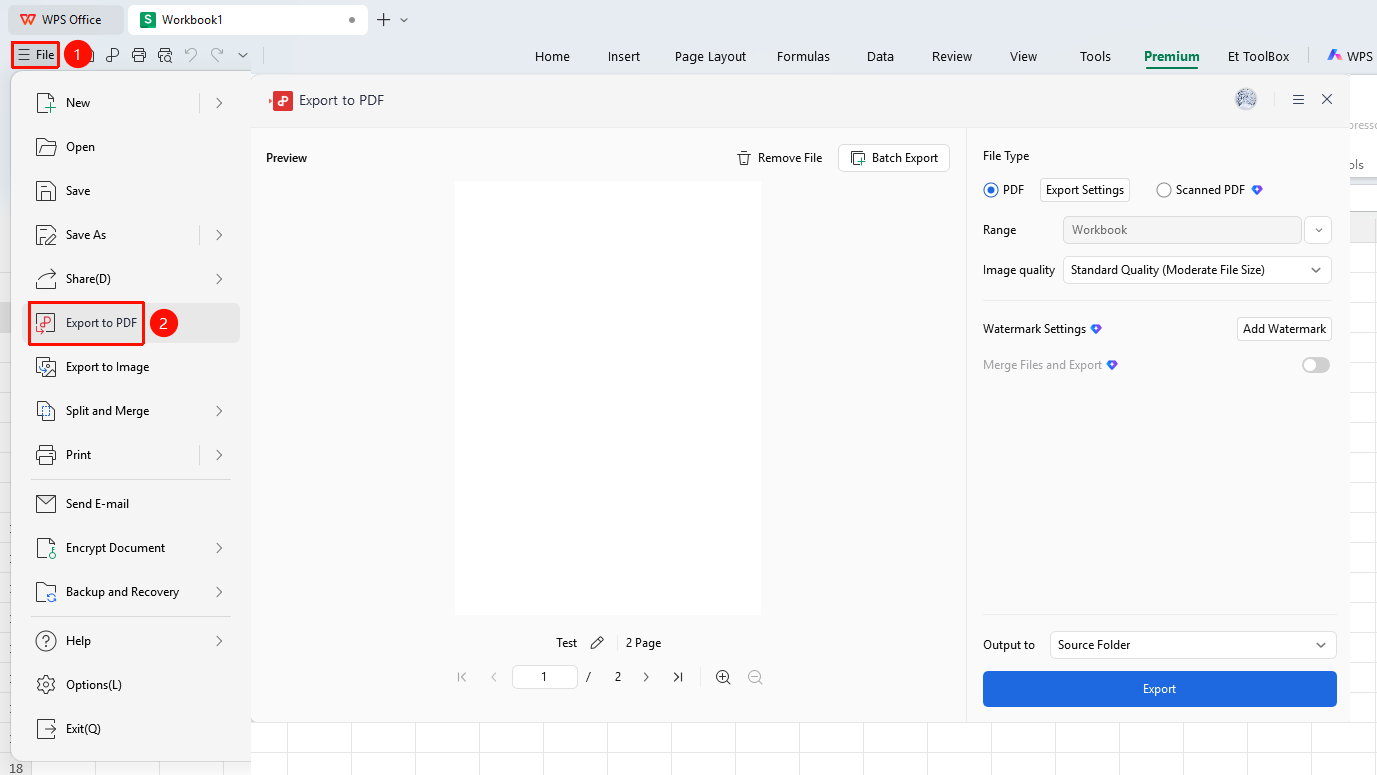
Task: Select Backup and Recovery menu item
Action: click(131, 592)
